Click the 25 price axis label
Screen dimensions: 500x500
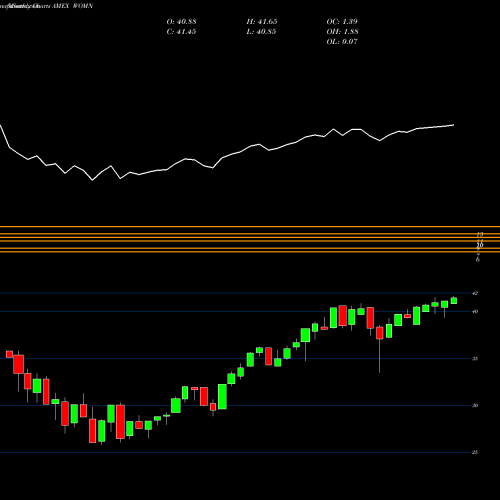coord(475,452)
